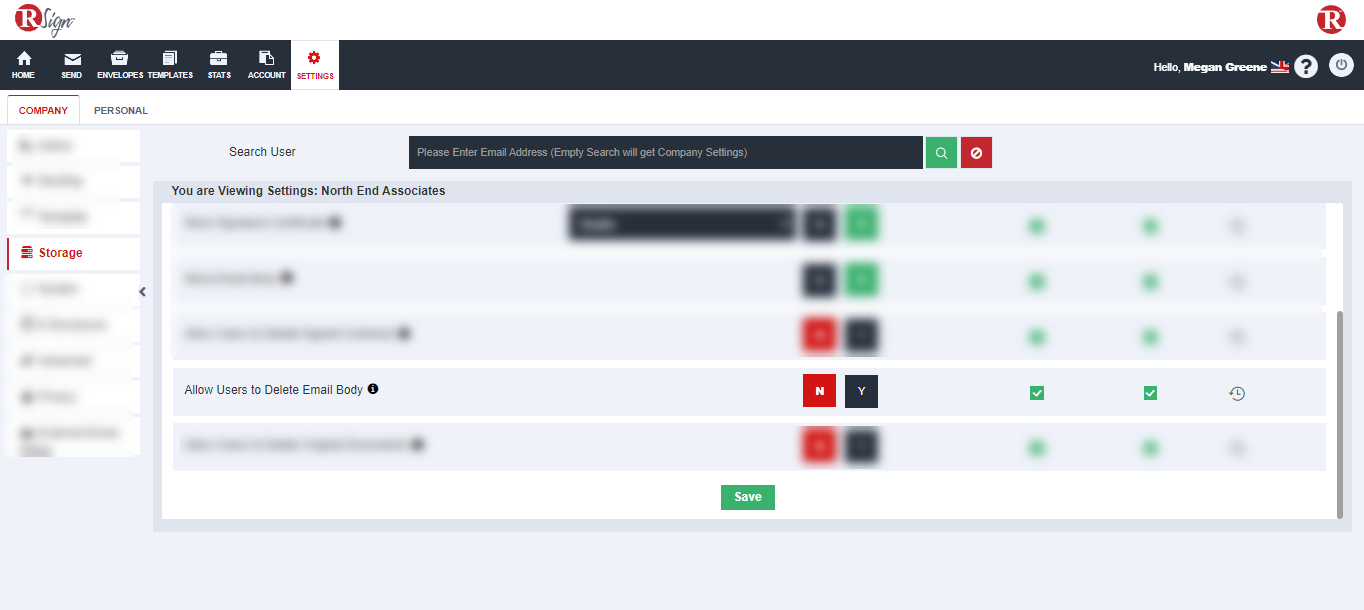
Task: Open the help question mark icon
Action: click(x=1306, y=67)
